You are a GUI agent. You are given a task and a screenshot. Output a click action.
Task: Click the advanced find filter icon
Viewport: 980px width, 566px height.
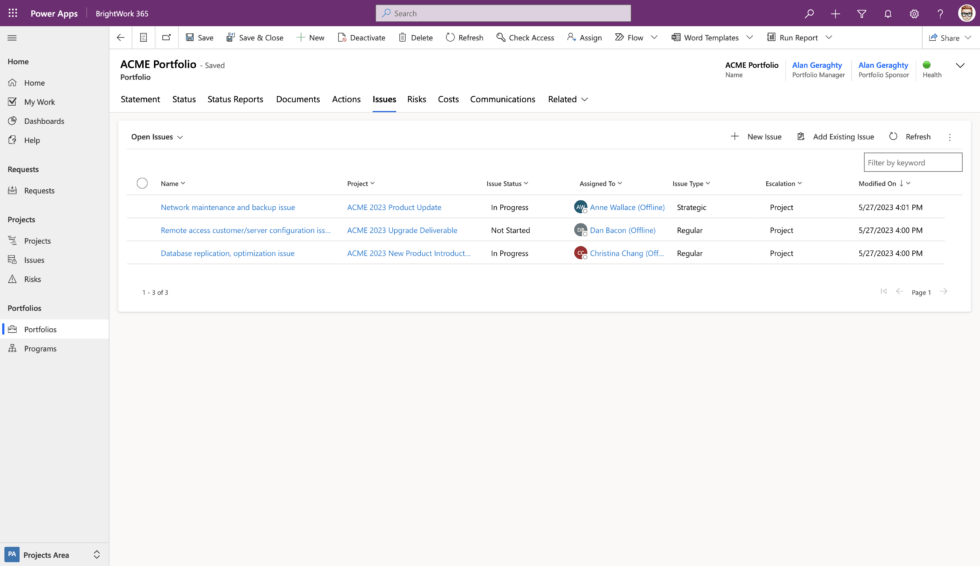[861, 14]
